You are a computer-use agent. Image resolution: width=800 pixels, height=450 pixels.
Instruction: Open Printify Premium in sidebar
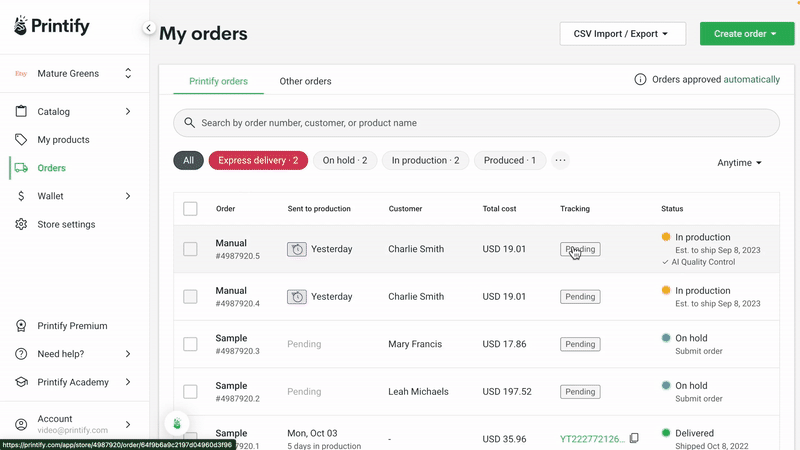point(72,326)
